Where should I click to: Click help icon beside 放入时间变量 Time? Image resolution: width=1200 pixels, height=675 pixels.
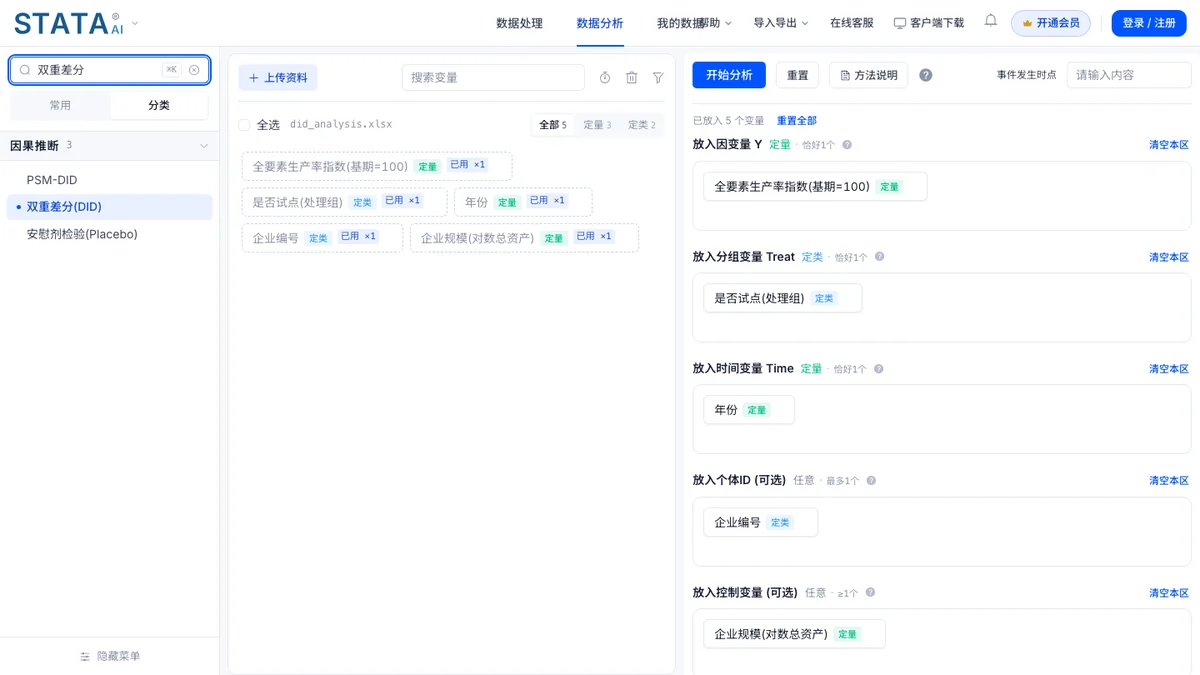click(879, 369)
